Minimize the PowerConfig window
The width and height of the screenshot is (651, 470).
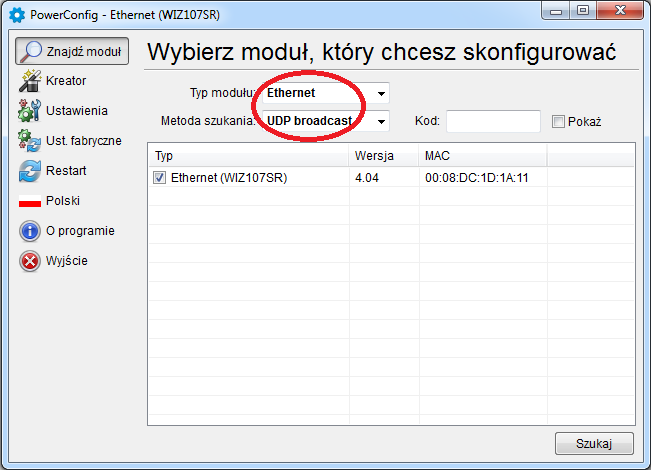point(556,11)
